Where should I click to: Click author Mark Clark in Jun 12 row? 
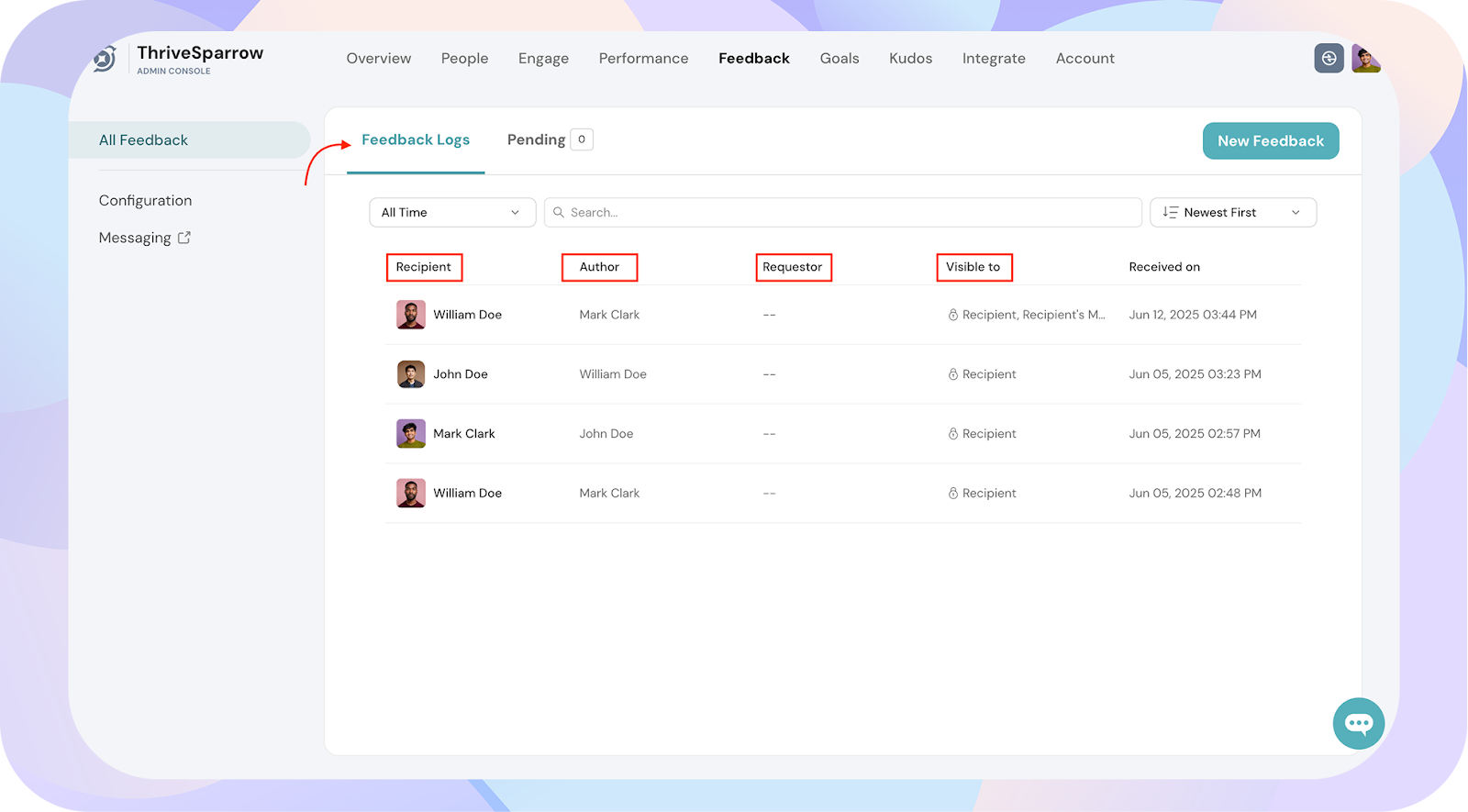coord(609,315)
